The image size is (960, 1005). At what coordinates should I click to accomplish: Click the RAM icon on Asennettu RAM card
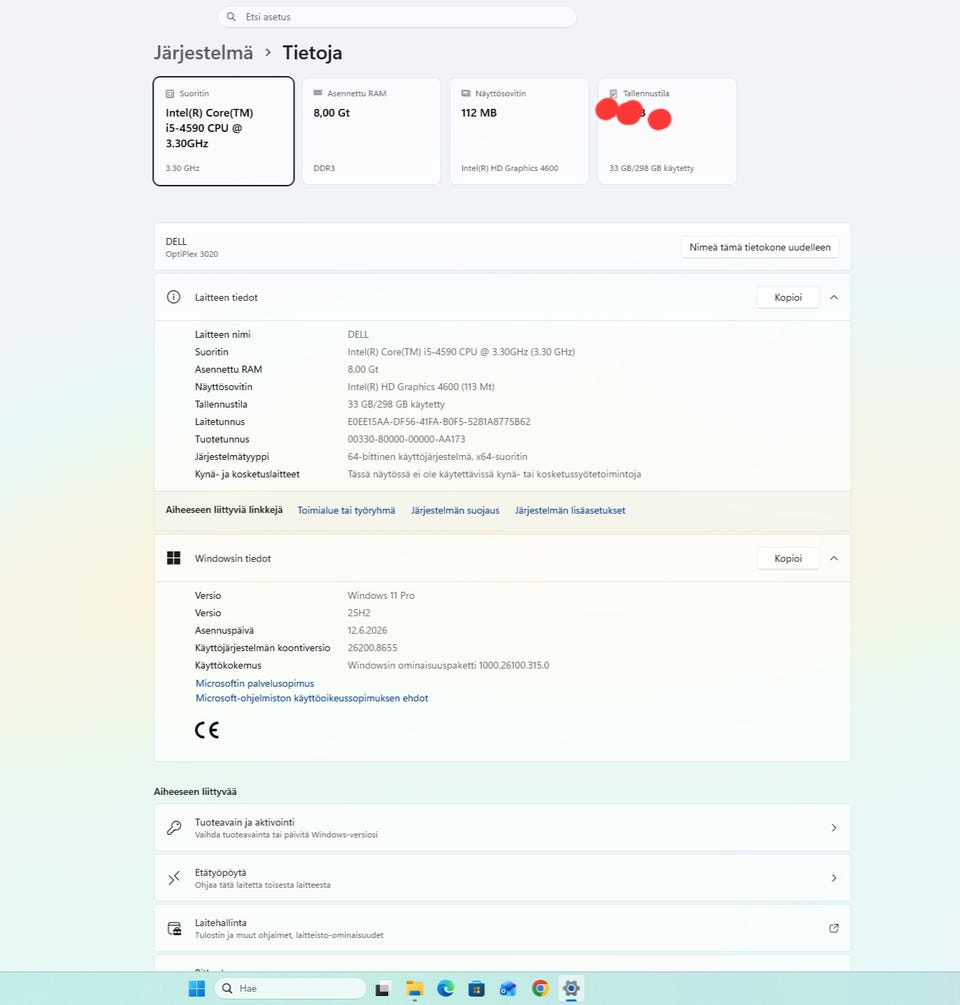[x=318, y=93]
